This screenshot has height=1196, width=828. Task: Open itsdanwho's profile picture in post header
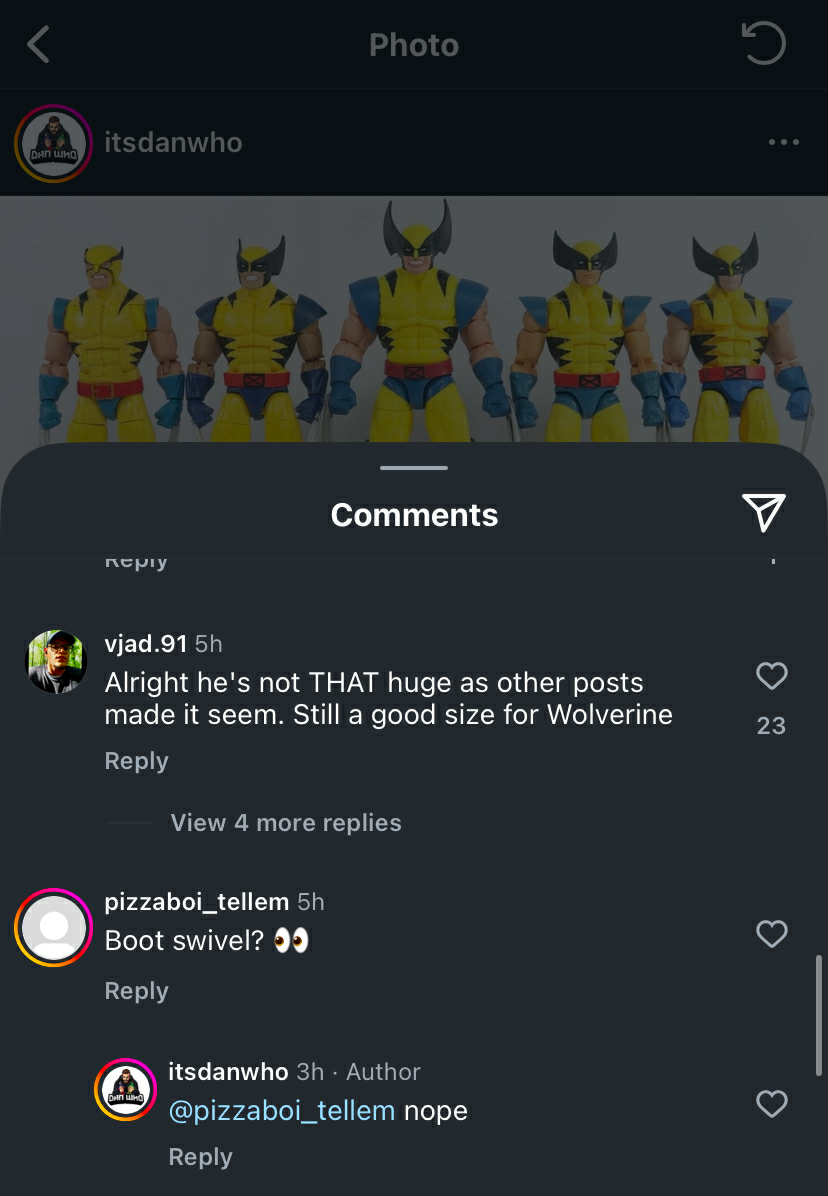click(x=53, y=143)
